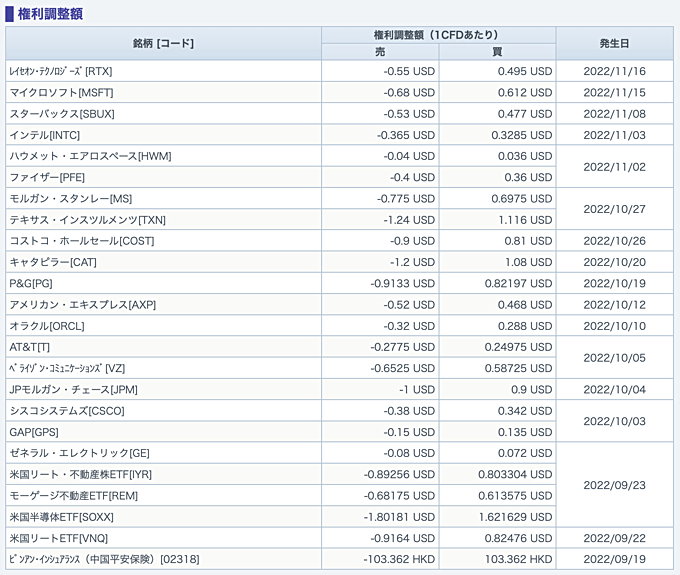Click the 103.362 HKD buy value
Image resolution: width=680 pixels, height=575 pixels.
click(x=518, y=559)
